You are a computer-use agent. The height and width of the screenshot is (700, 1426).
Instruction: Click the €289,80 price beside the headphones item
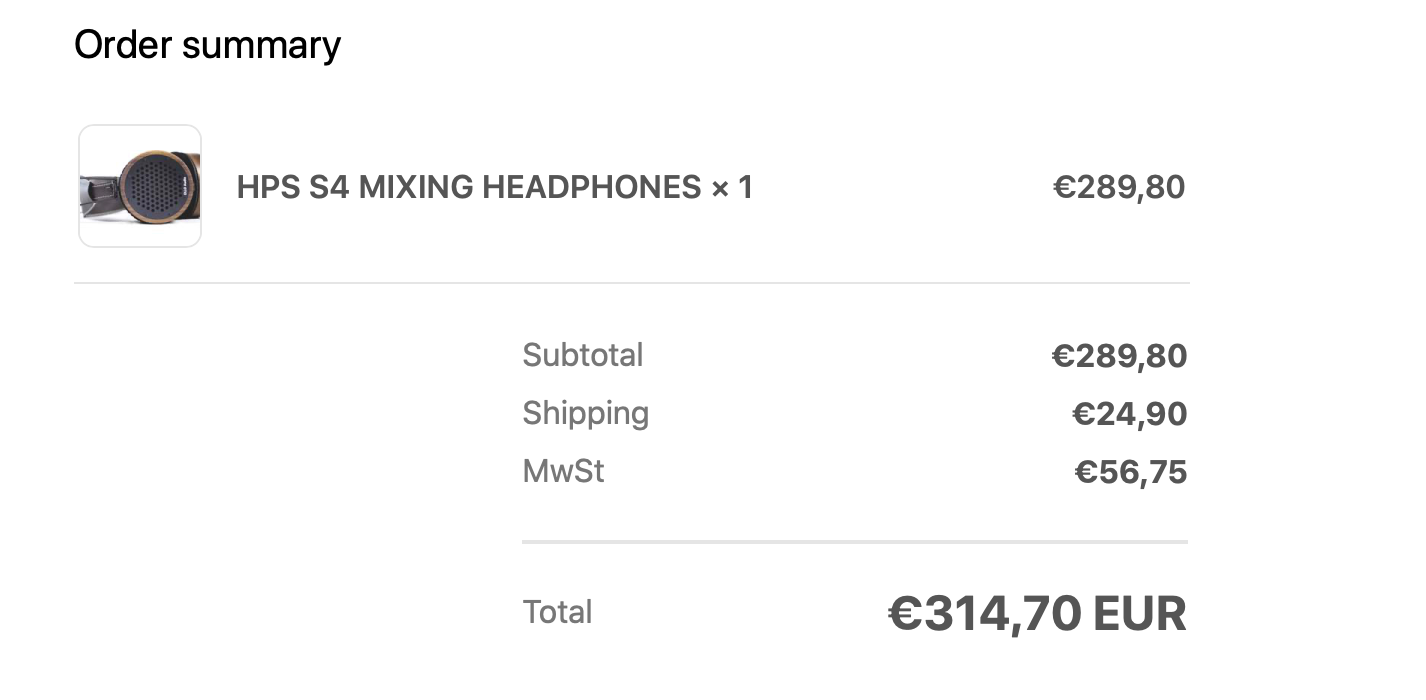point(1118,187)
